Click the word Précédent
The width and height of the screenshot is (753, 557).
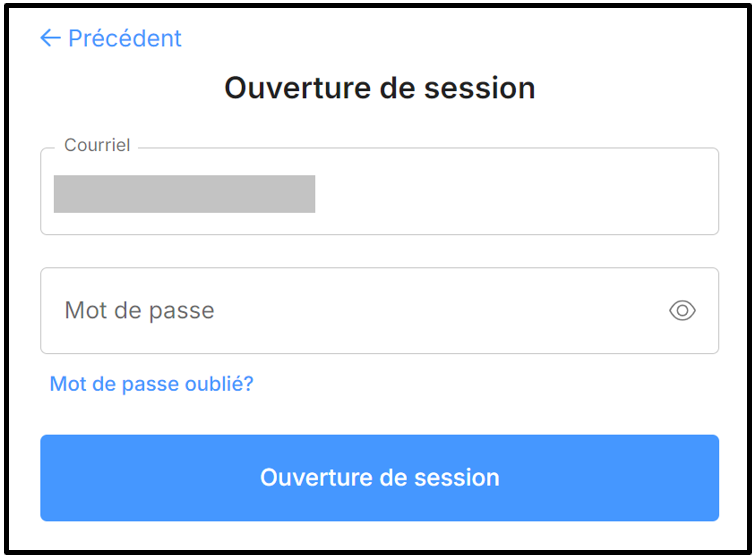tap(125, 39)
